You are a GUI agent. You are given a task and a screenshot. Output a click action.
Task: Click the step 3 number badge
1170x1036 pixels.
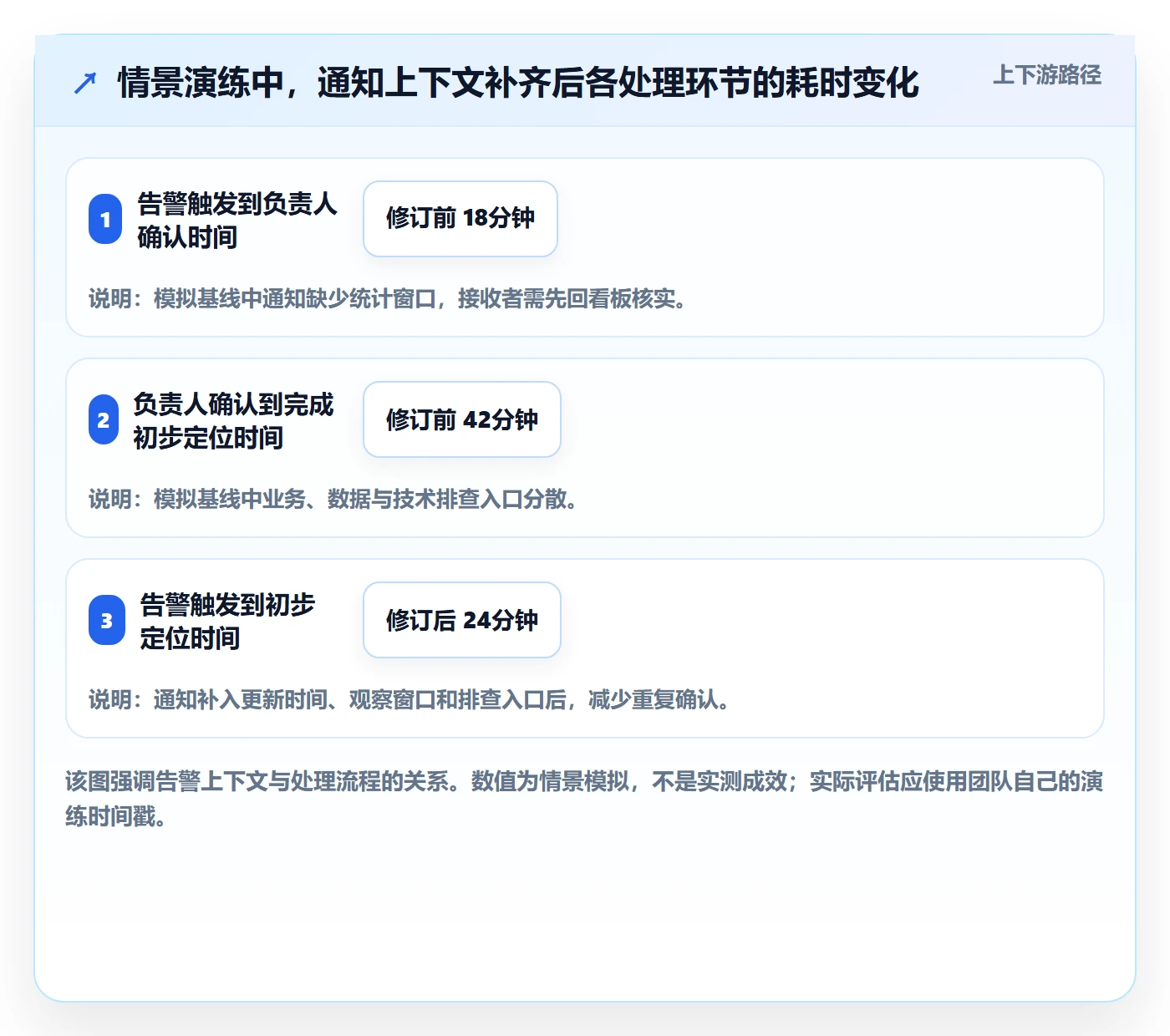(x=107, y=620)
